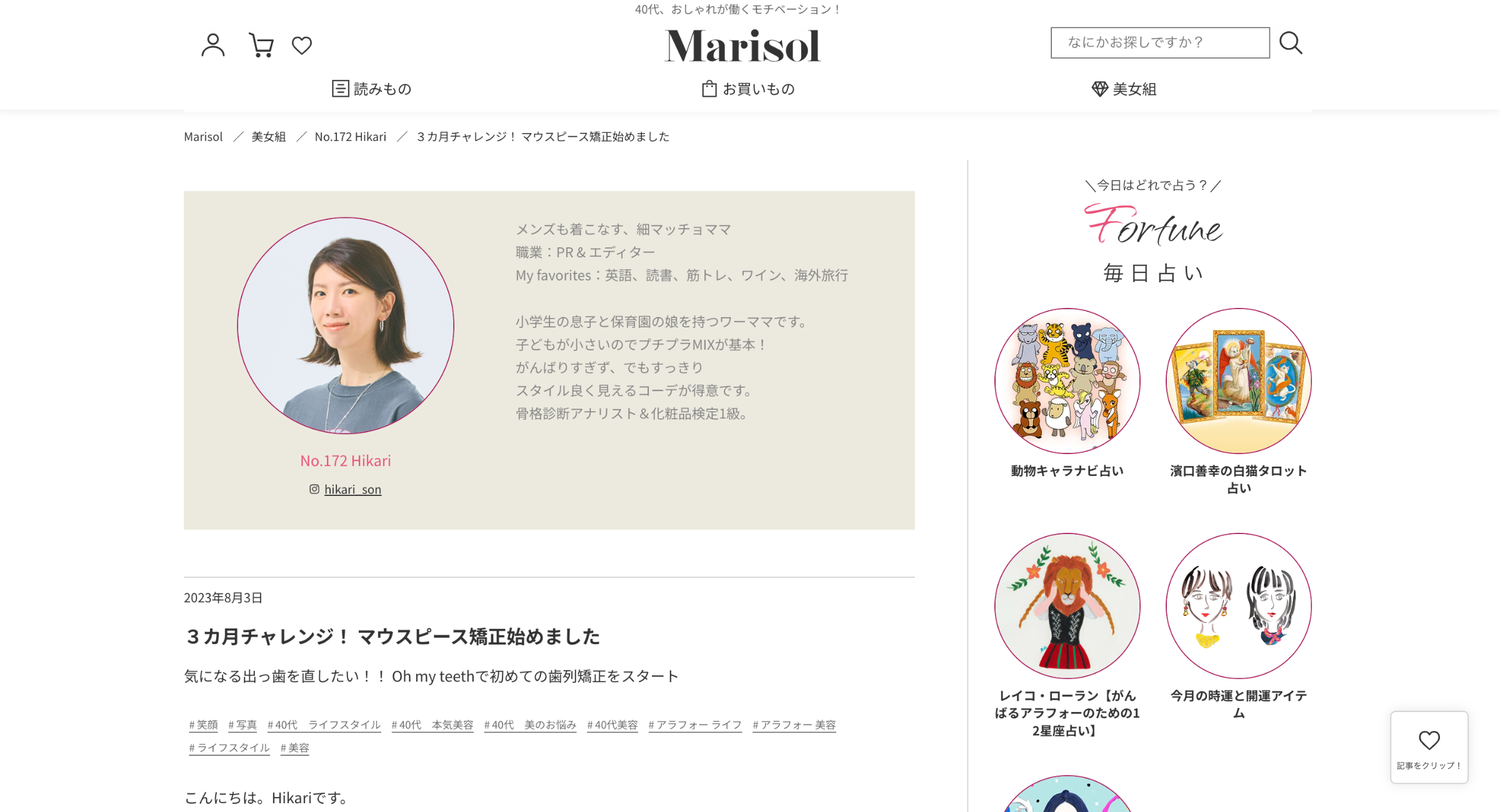Click the magnifying glass search icon
This screenshot has width=1500, height=812.
coord(1291,43)
